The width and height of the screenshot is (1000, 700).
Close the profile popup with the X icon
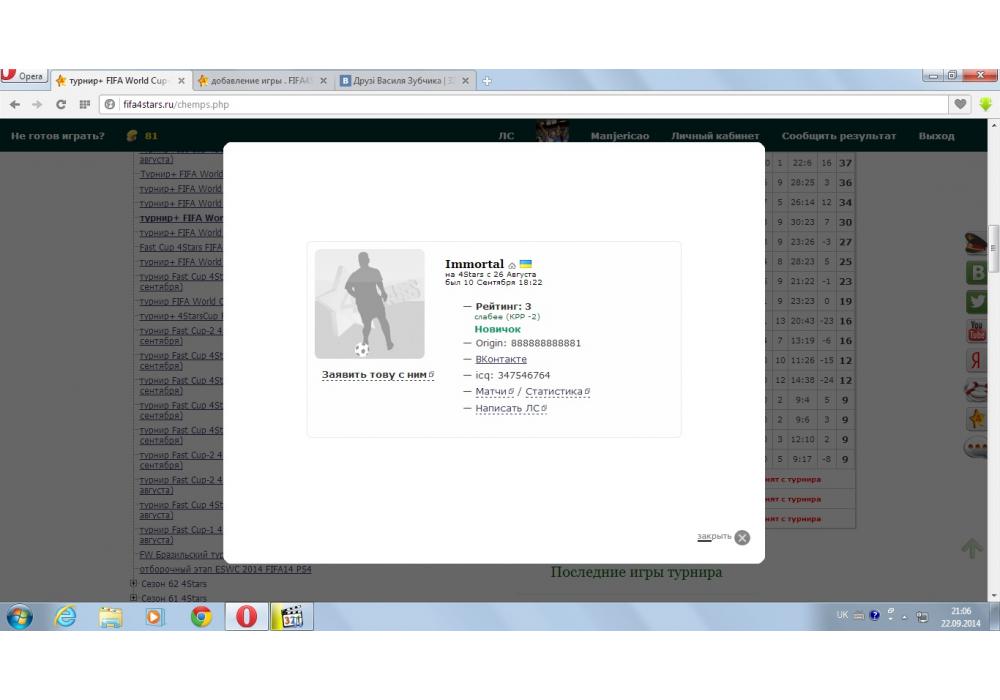(742, 537)
